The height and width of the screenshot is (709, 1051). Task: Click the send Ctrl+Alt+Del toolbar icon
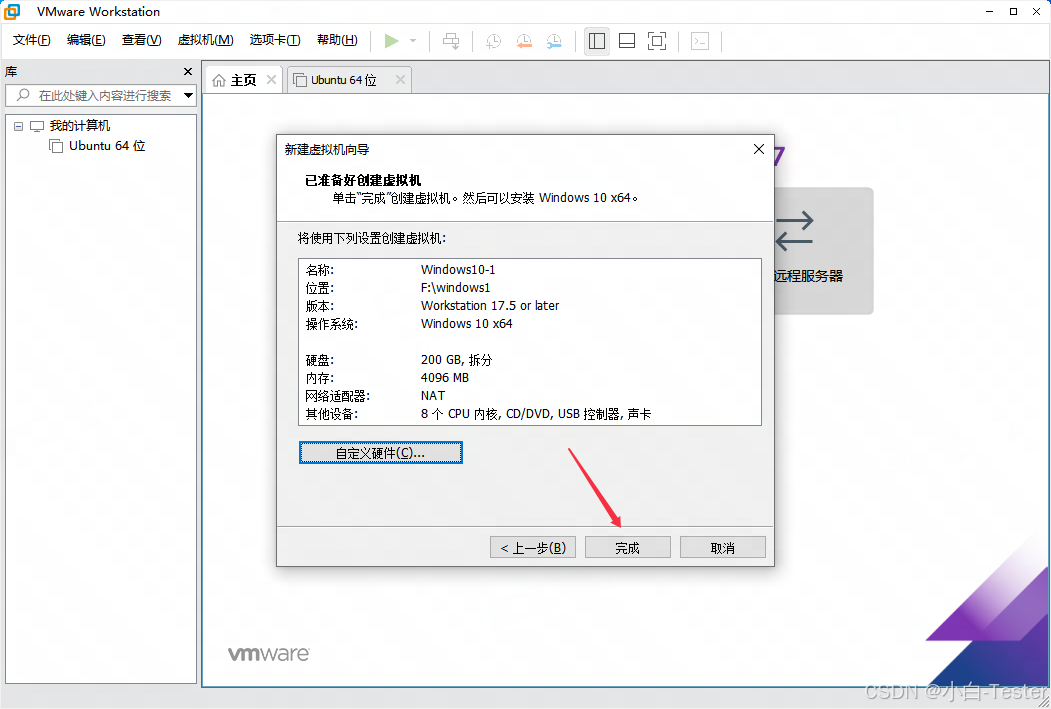(x=451, y=41)
